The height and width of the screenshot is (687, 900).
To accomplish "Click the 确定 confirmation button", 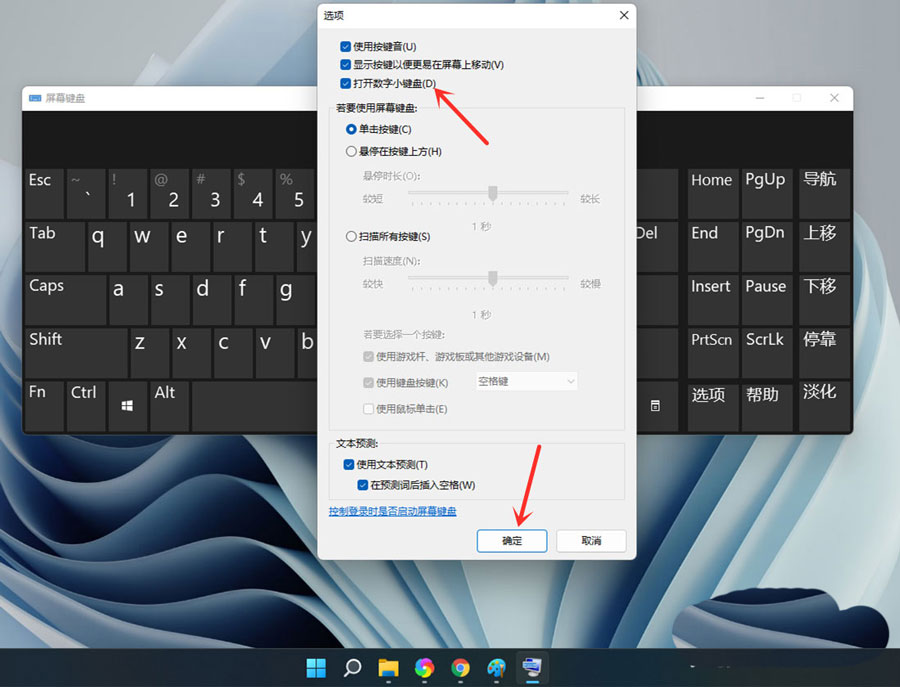I will pyautogui.click(x=511, y=540).
